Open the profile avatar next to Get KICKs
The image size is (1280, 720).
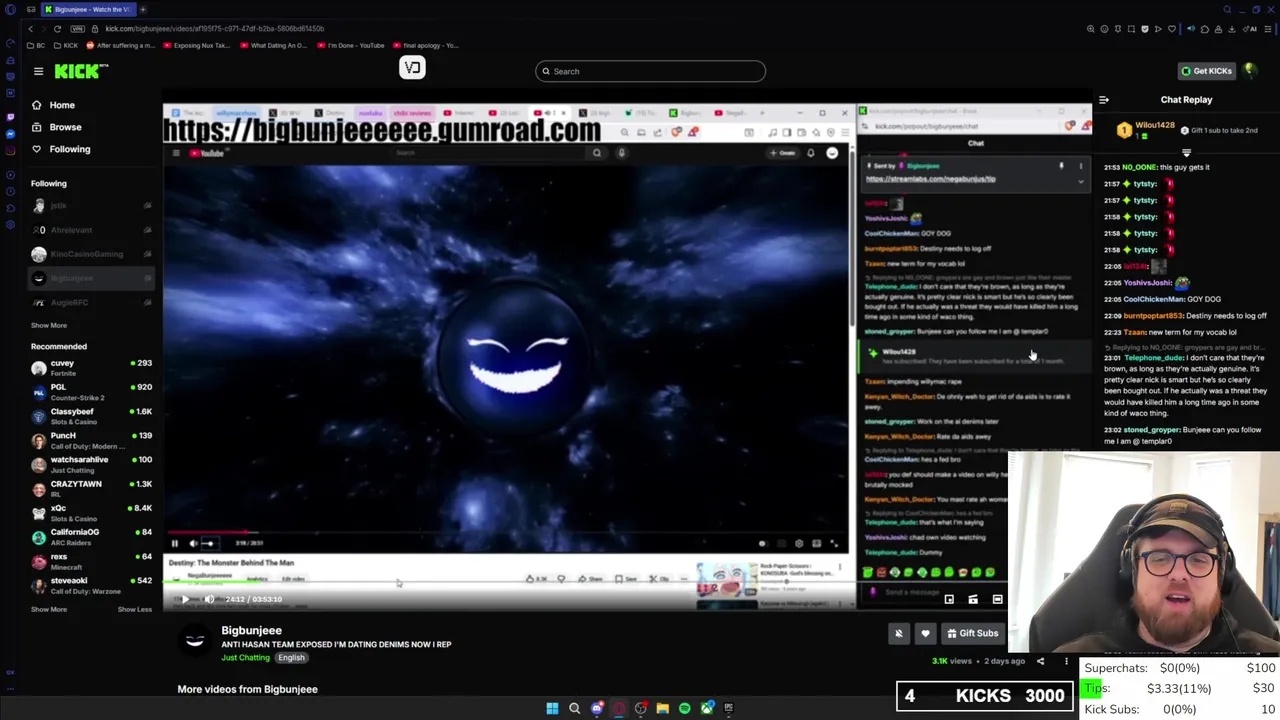click(x=1249, y=71)
